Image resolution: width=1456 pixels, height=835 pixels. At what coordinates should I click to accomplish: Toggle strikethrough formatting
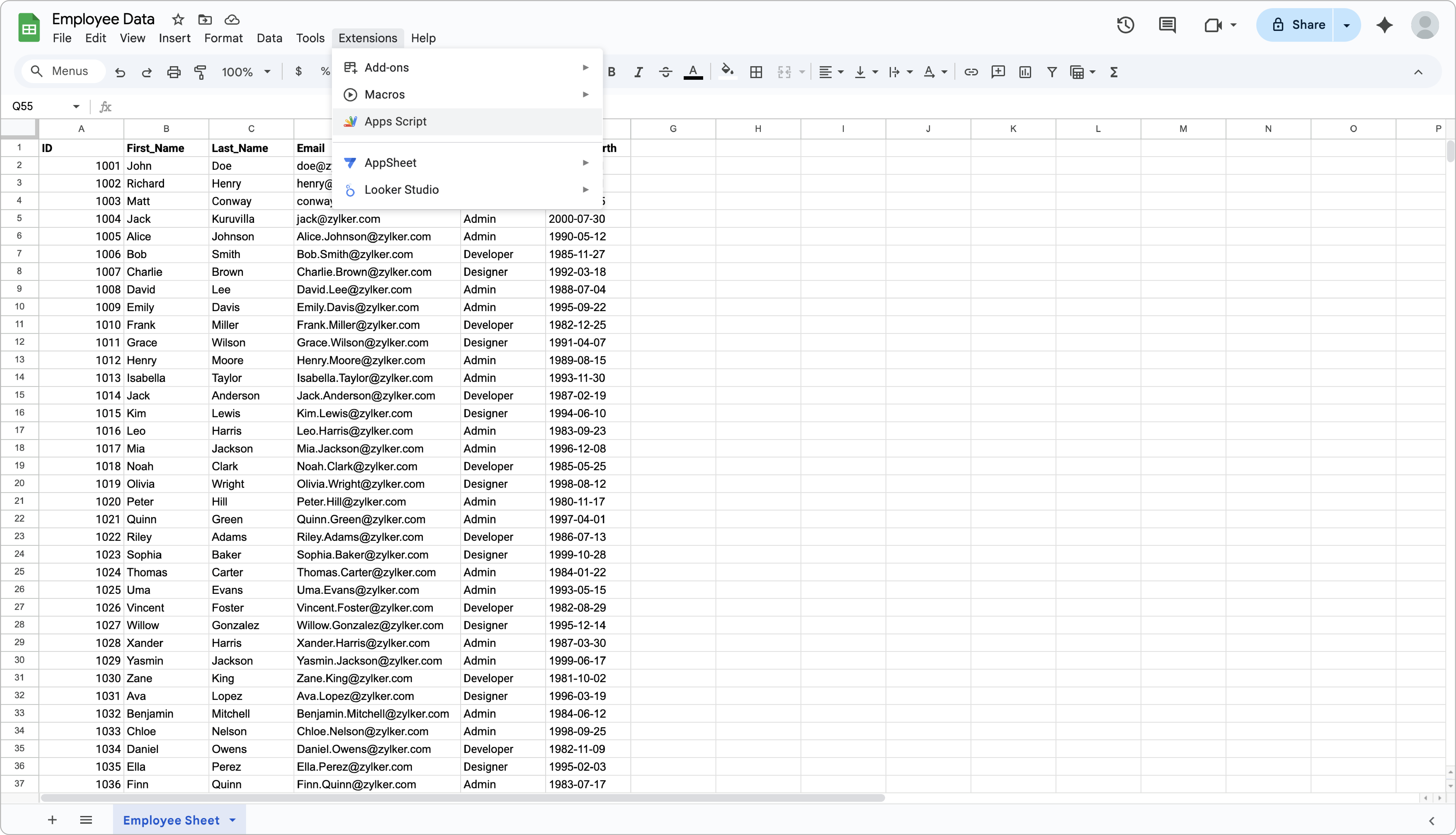coord(666,72)
